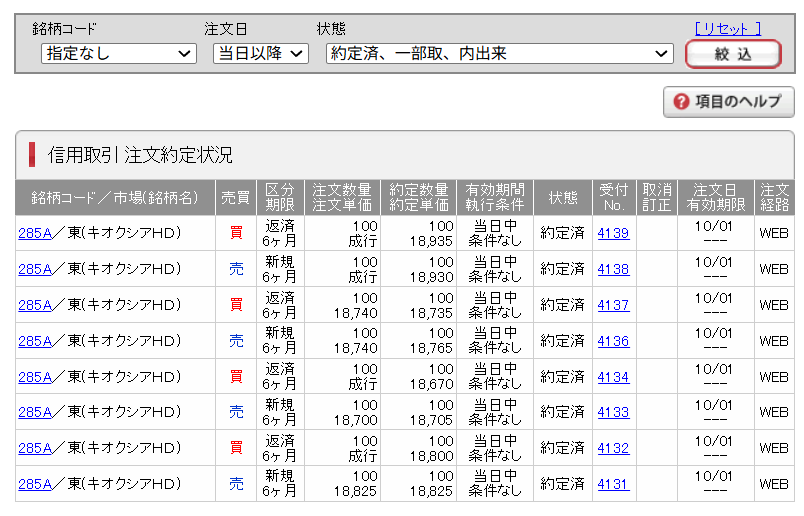Viewport: 804px width, 516px height.
Task: Click the 項目のヘルプ button
Action: pos(729,102)
